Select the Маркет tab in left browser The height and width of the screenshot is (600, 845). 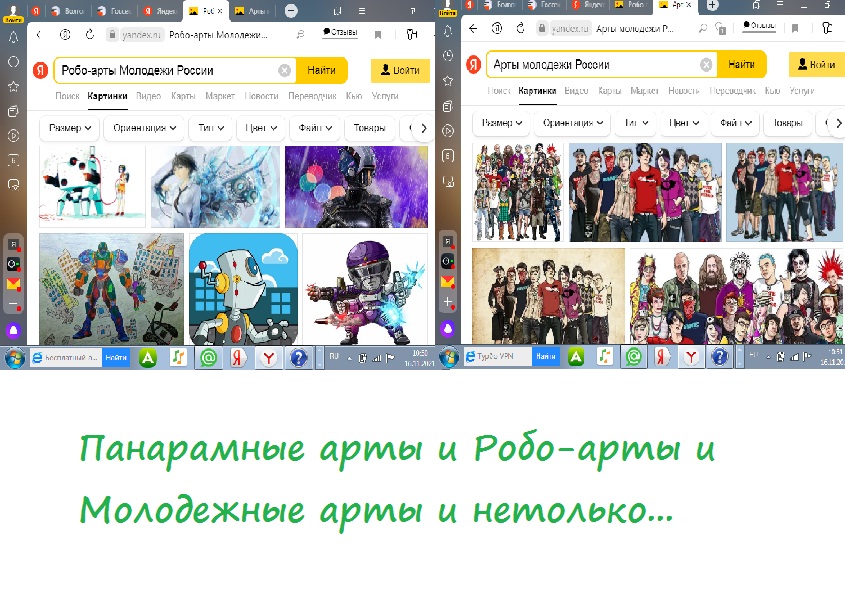pos(220,96)
